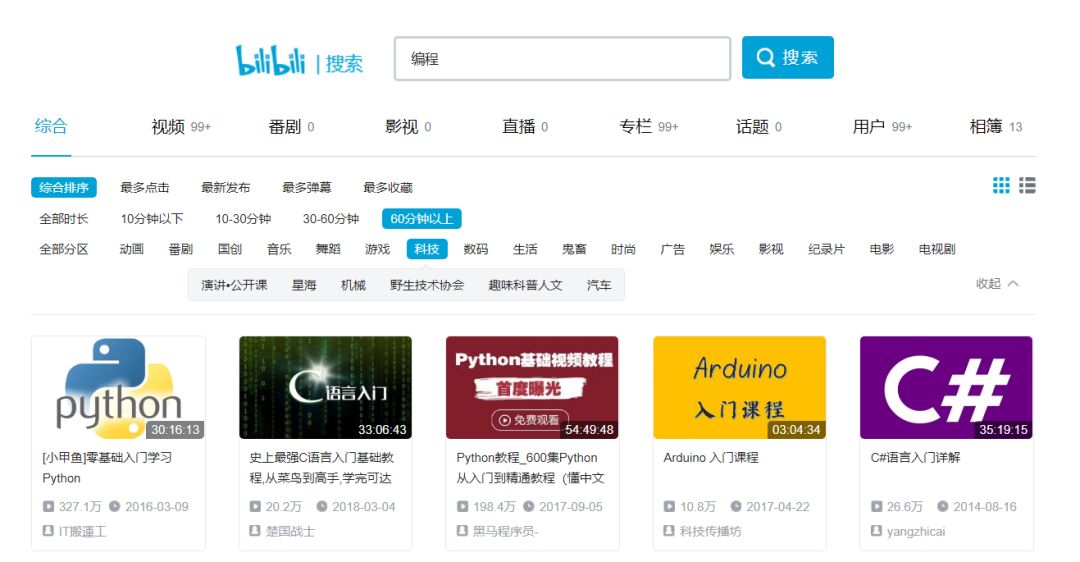Filter by 鬼畜 category
The image size is (1080, 562).
[574, 249]
